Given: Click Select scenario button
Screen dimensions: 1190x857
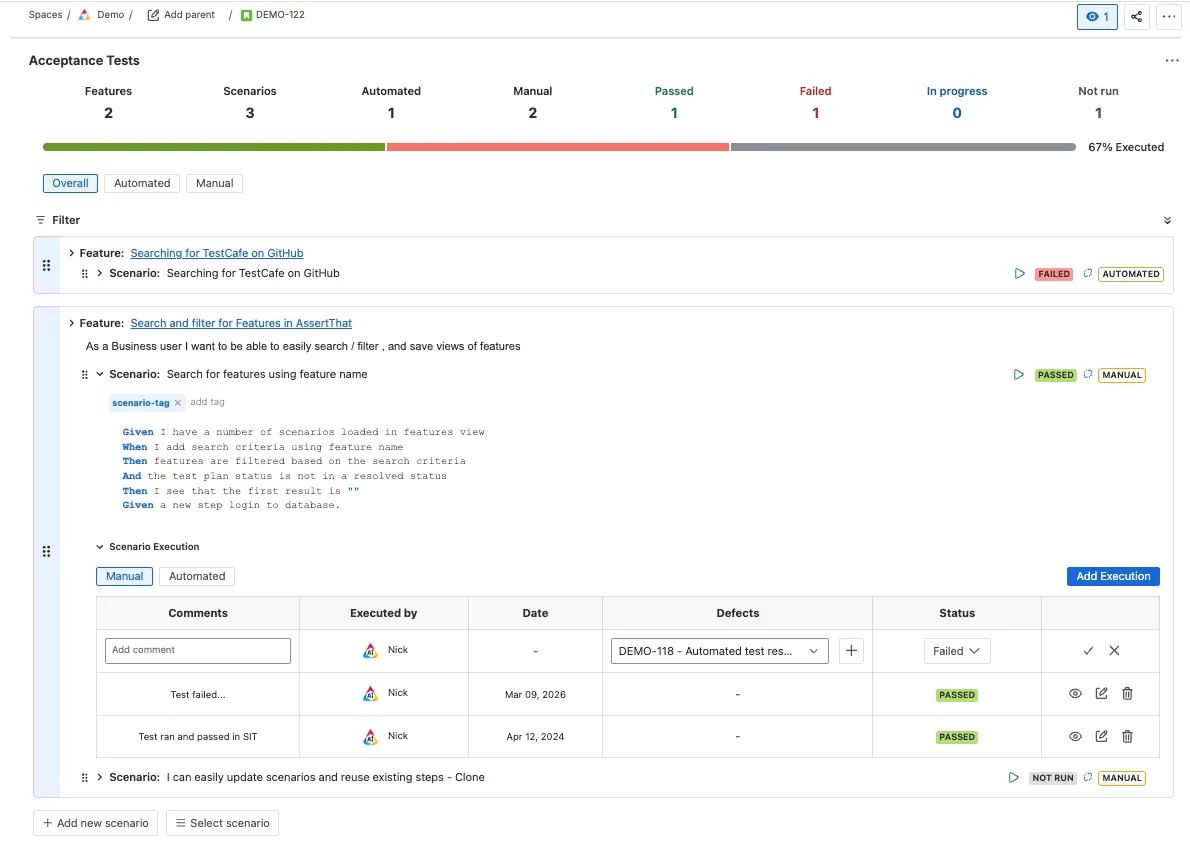Looking at the screenshot, I should tap(222, 823).
